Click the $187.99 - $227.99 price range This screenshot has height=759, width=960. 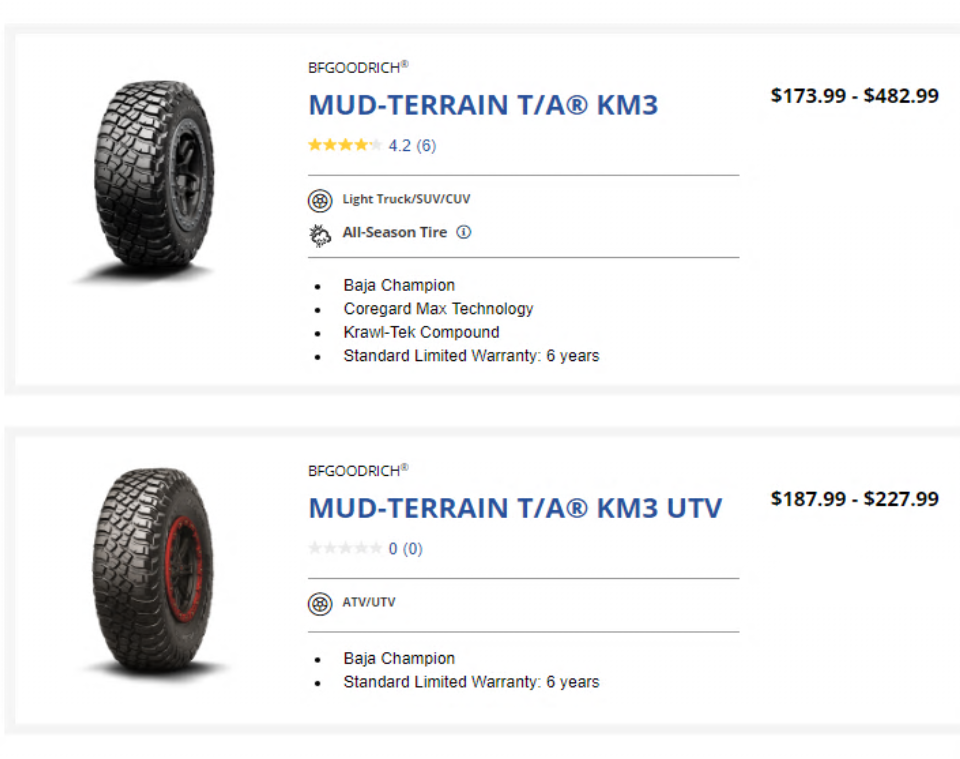tap(854, 499)
